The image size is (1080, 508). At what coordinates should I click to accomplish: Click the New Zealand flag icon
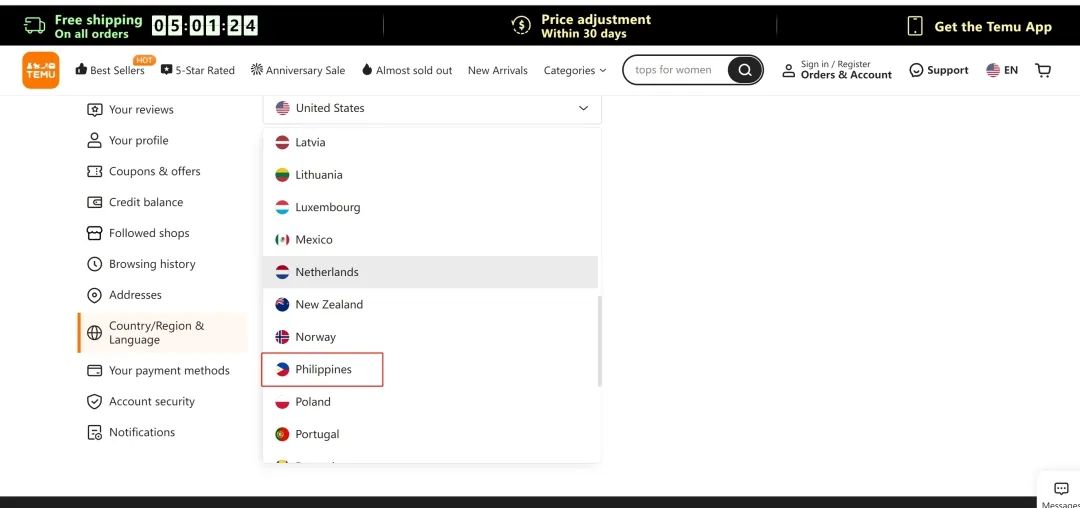point(282,304)
